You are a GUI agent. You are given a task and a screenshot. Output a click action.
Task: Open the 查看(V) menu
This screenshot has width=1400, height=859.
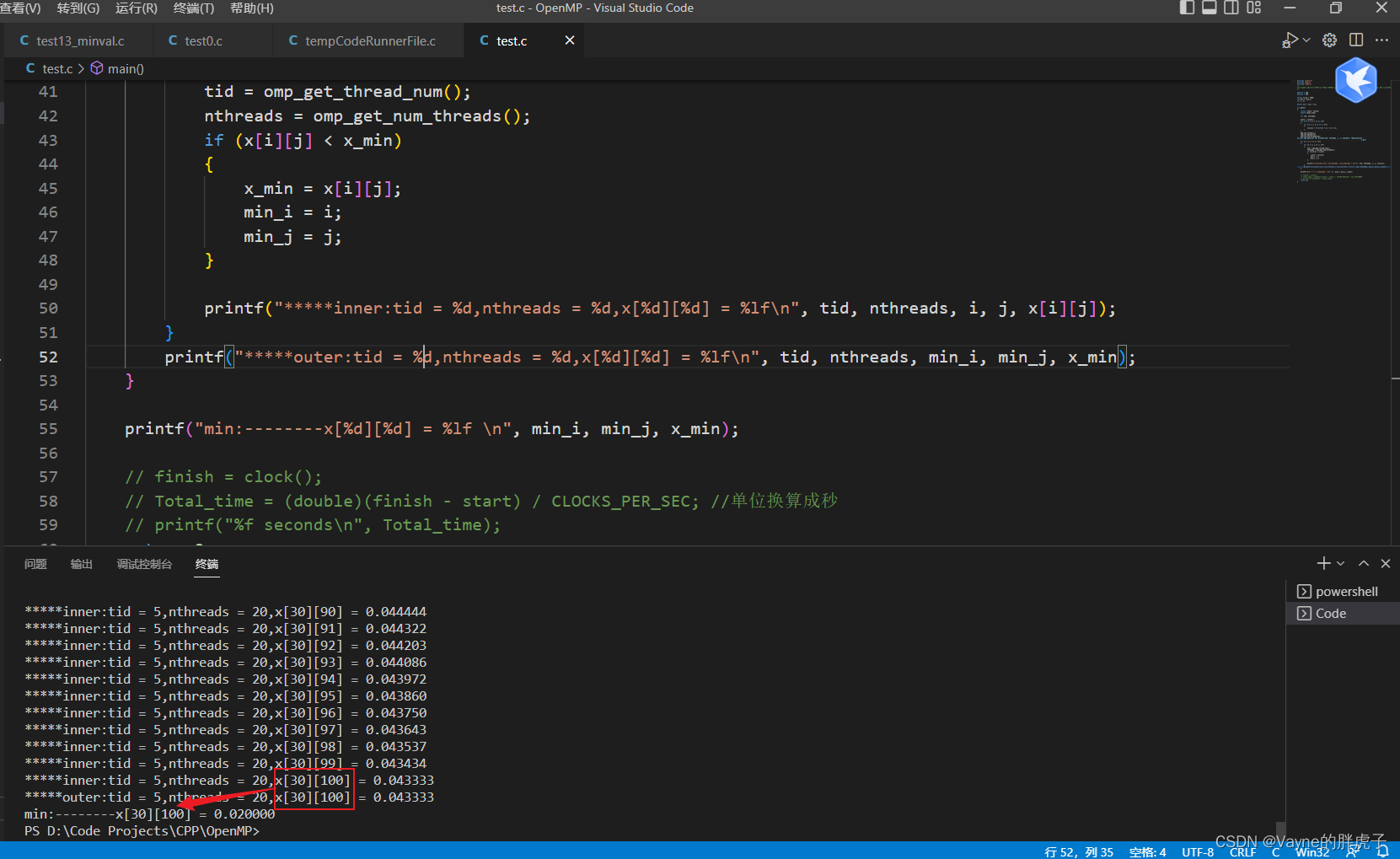tap(20, 8)
